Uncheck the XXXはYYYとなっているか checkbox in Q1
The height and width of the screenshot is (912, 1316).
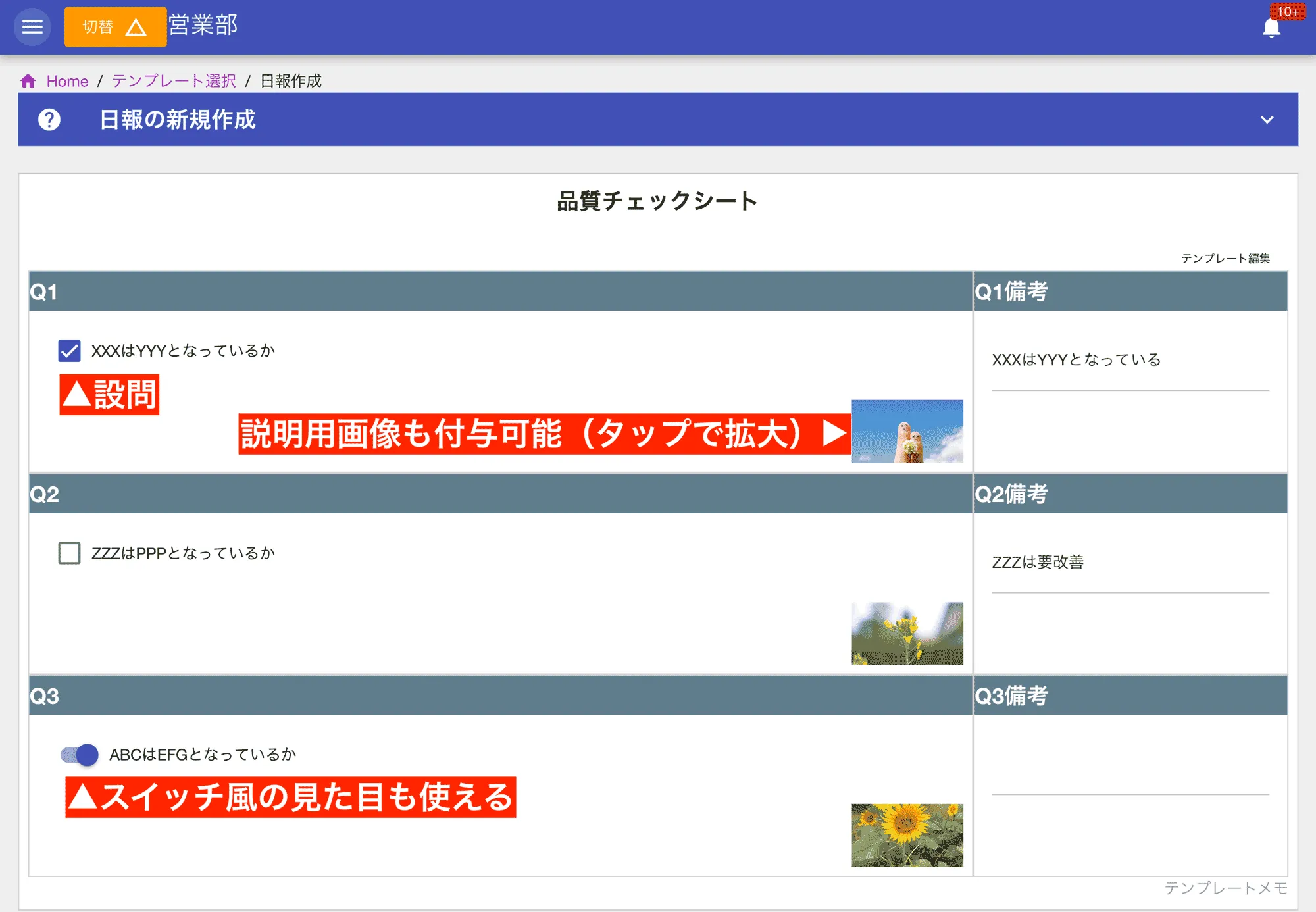coord(69,350)
